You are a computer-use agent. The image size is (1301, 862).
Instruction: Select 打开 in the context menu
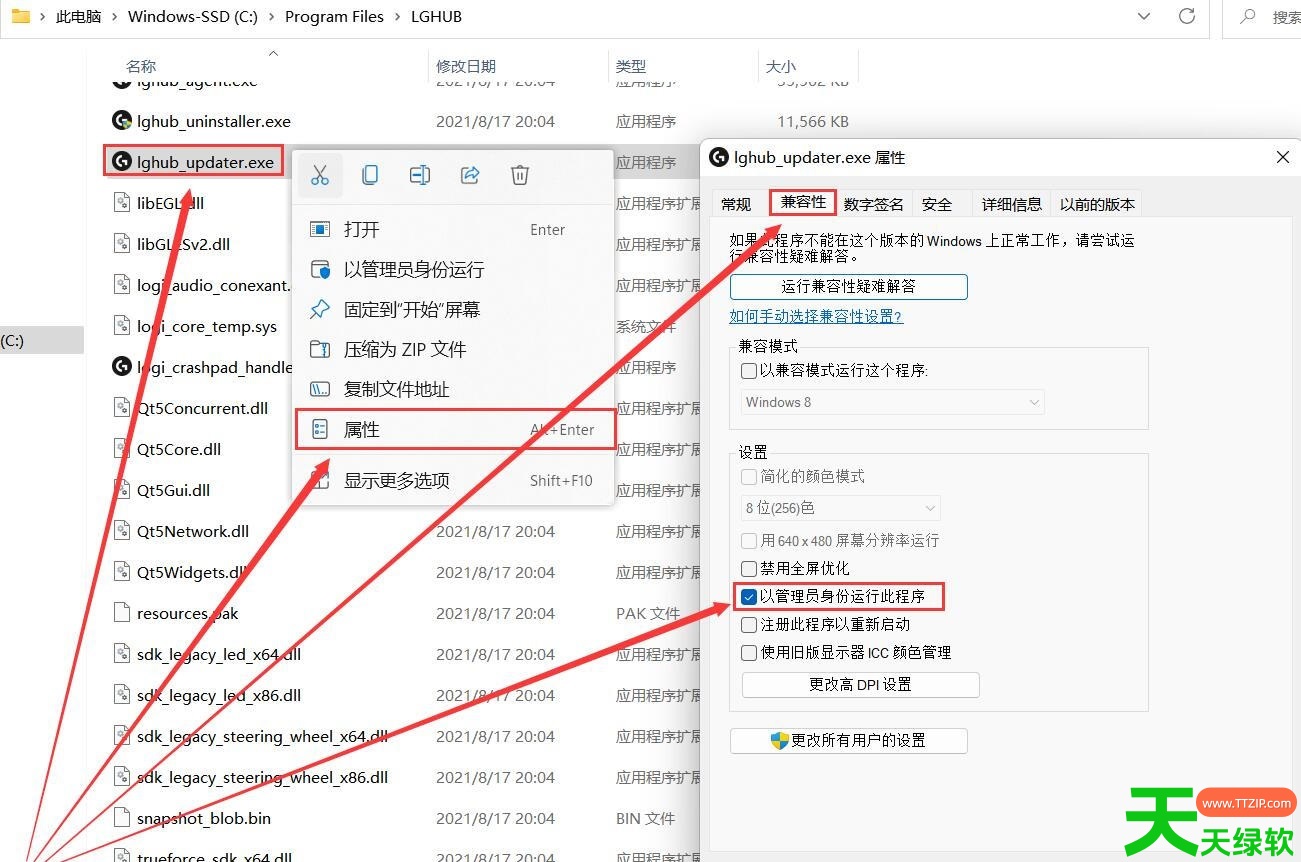click(x=454, y=230)
